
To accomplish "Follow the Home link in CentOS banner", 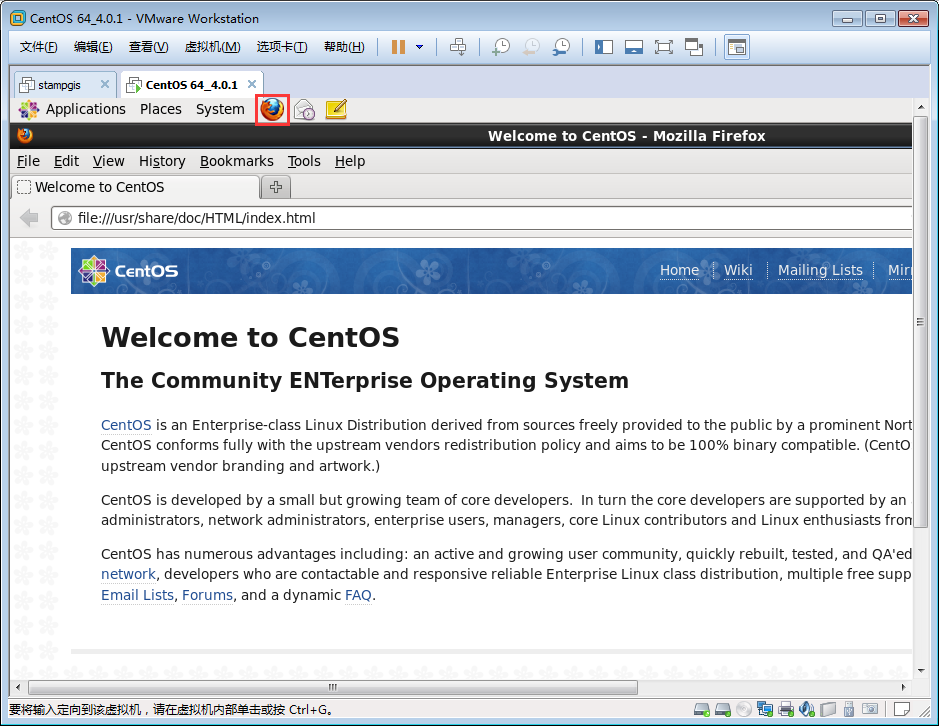I will pos(679,270).
